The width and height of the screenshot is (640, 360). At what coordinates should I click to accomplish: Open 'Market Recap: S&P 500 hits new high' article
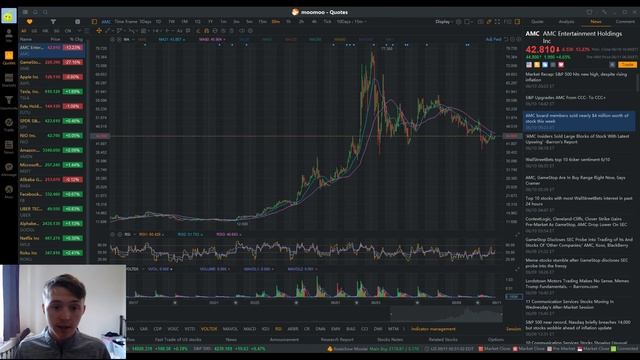click(576, 77)
